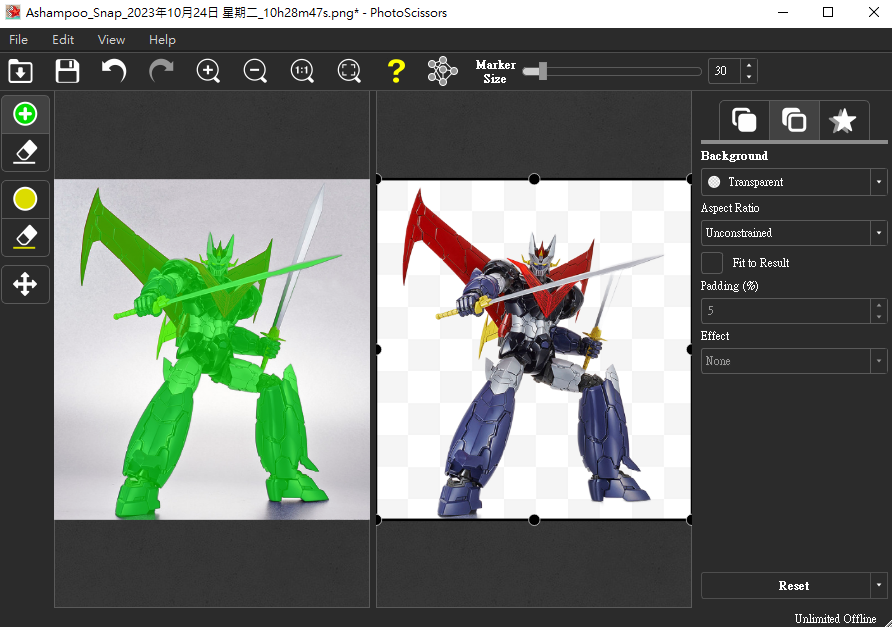The width and height of the screenshot is (892, 627).
Task: Select the move/pan tool
Action: point(25,284)
